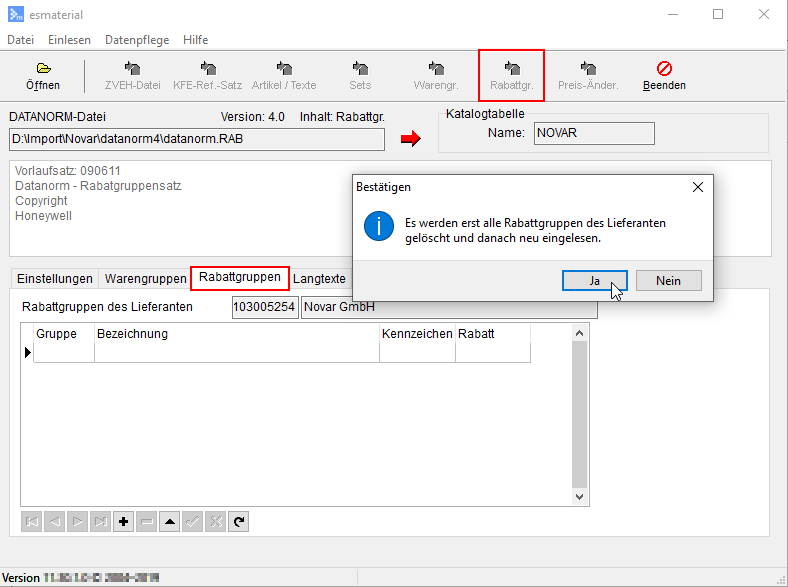Open the Datei menu
The image size is (788, 587).
point(21,40)
